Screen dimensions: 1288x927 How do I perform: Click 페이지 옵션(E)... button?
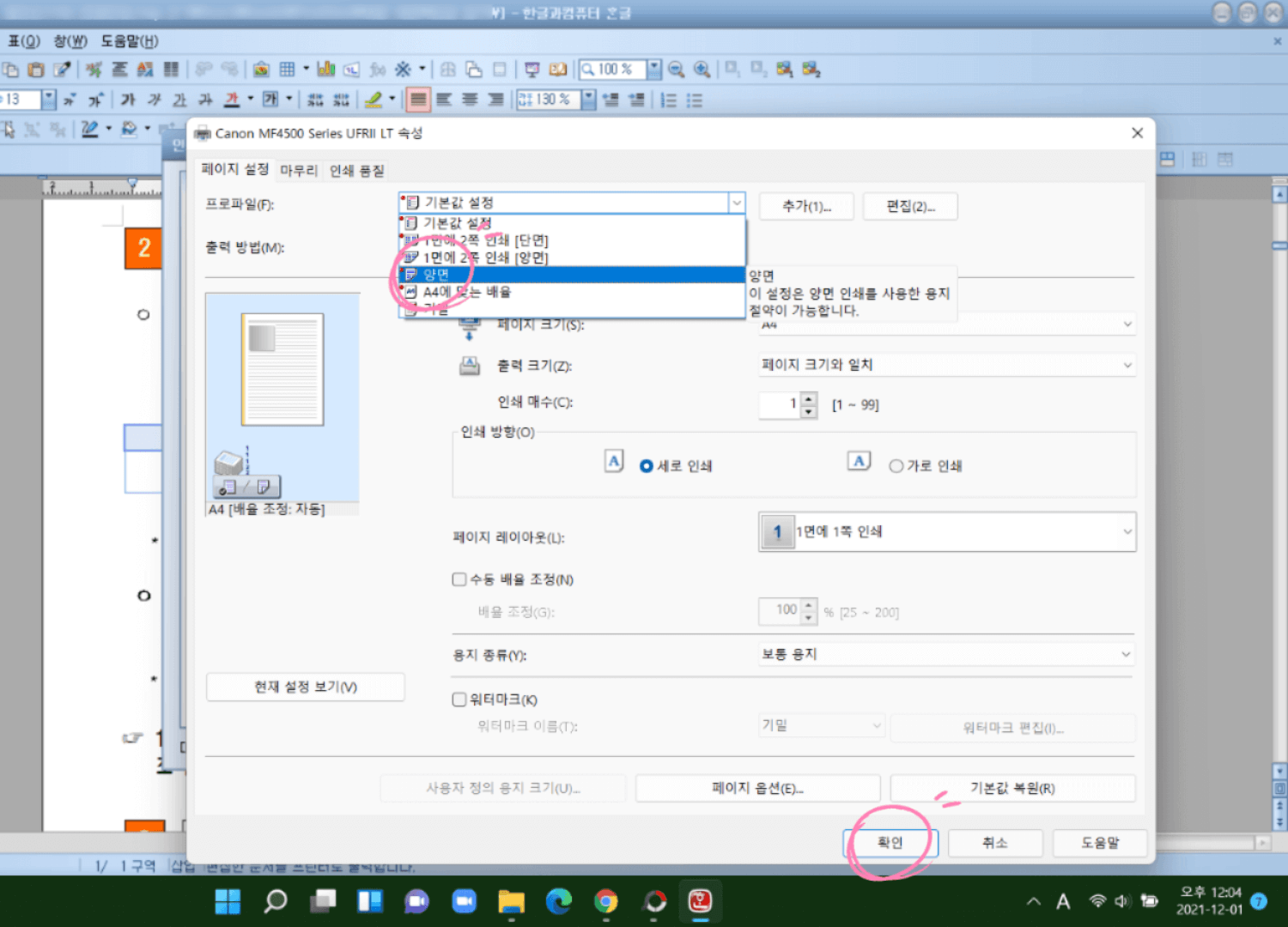click(x=757, y=788)
